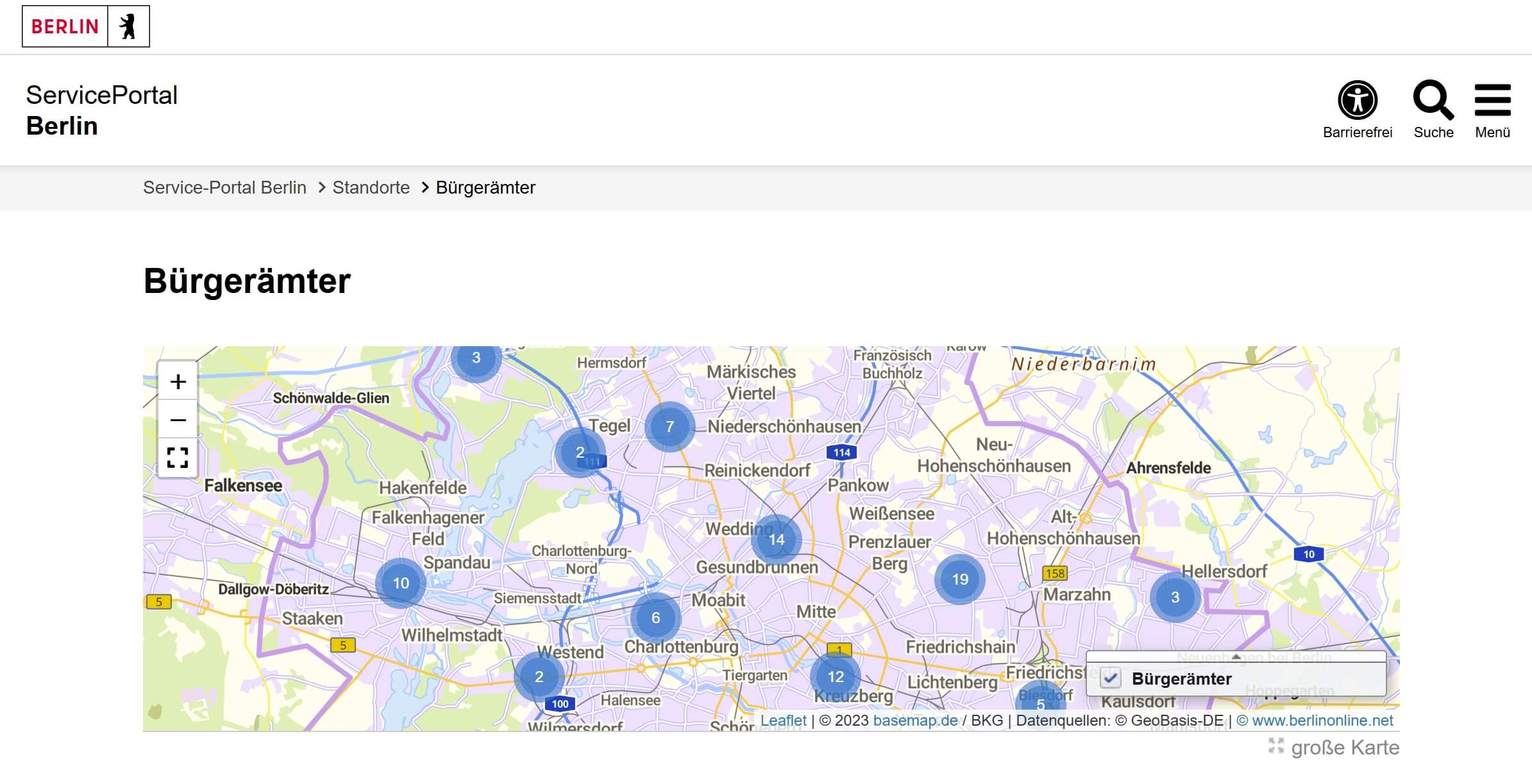
Task: Collapse the map layer control arrow
Action: tap(1235, 656)
